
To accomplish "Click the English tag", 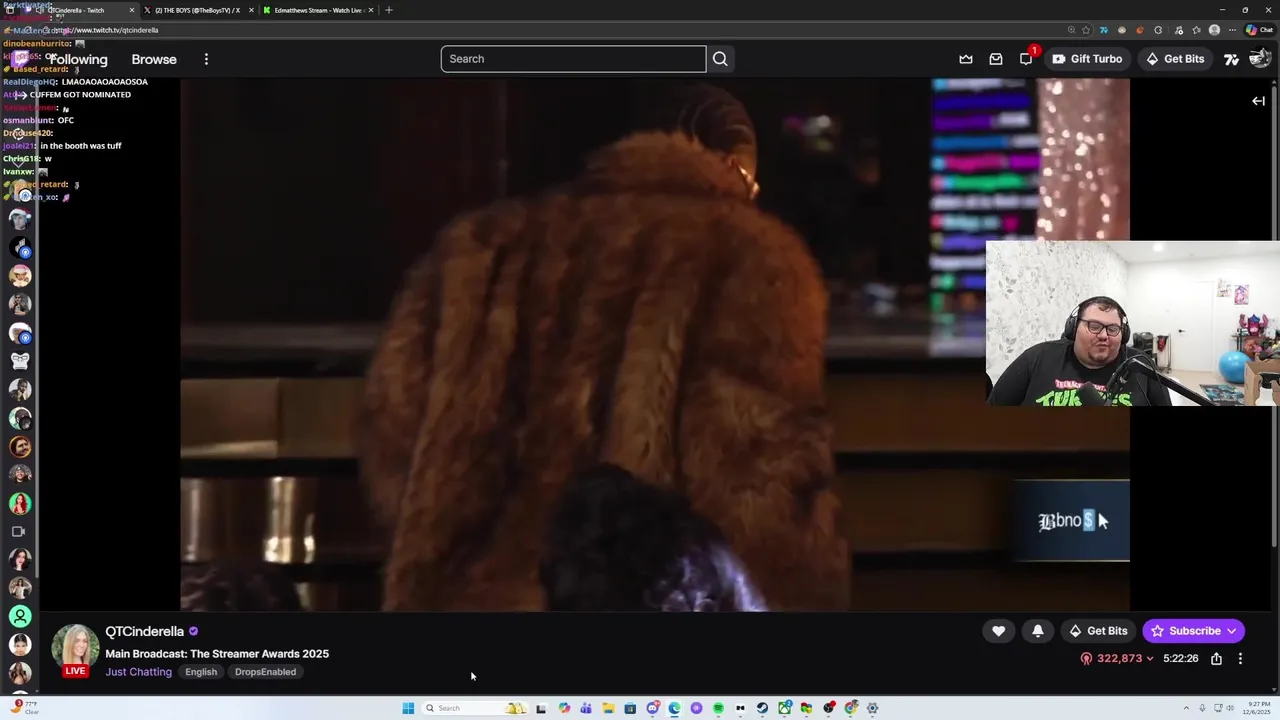I will 201,672.
